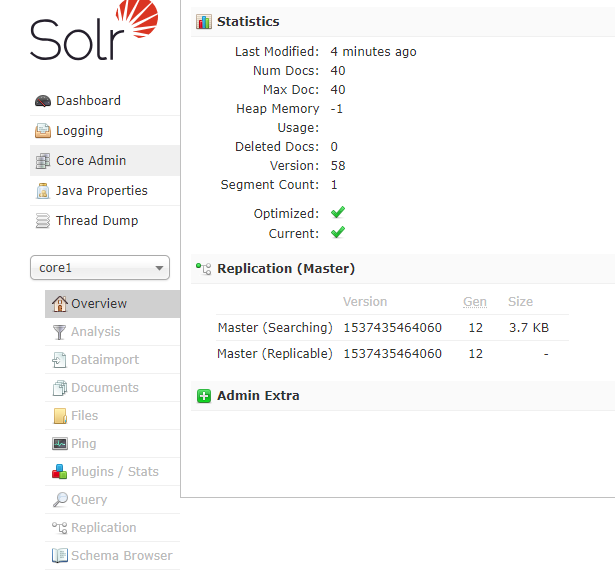This screenshot has height=578, width=615.
Task: Click the Master (Replicable) version 1537435464060
Action: (393, 354)
